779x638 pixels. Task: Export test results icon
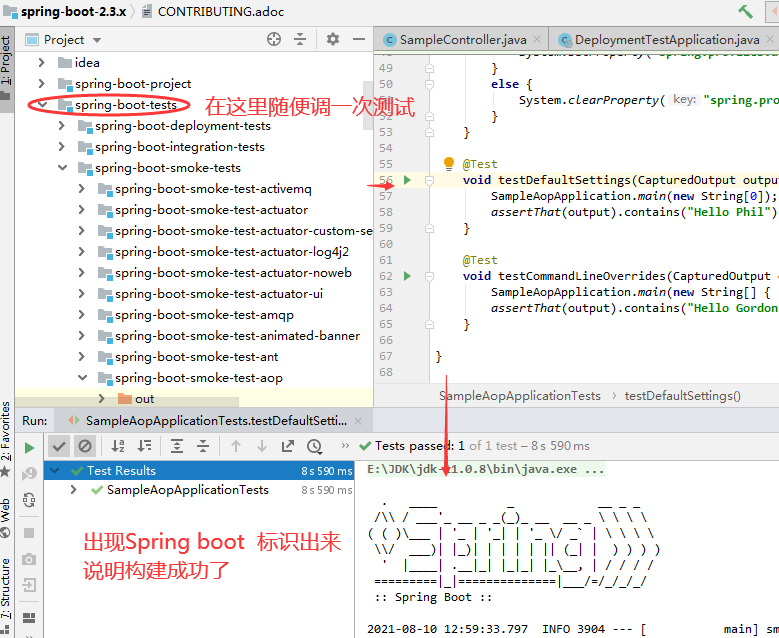coord(288,446)
